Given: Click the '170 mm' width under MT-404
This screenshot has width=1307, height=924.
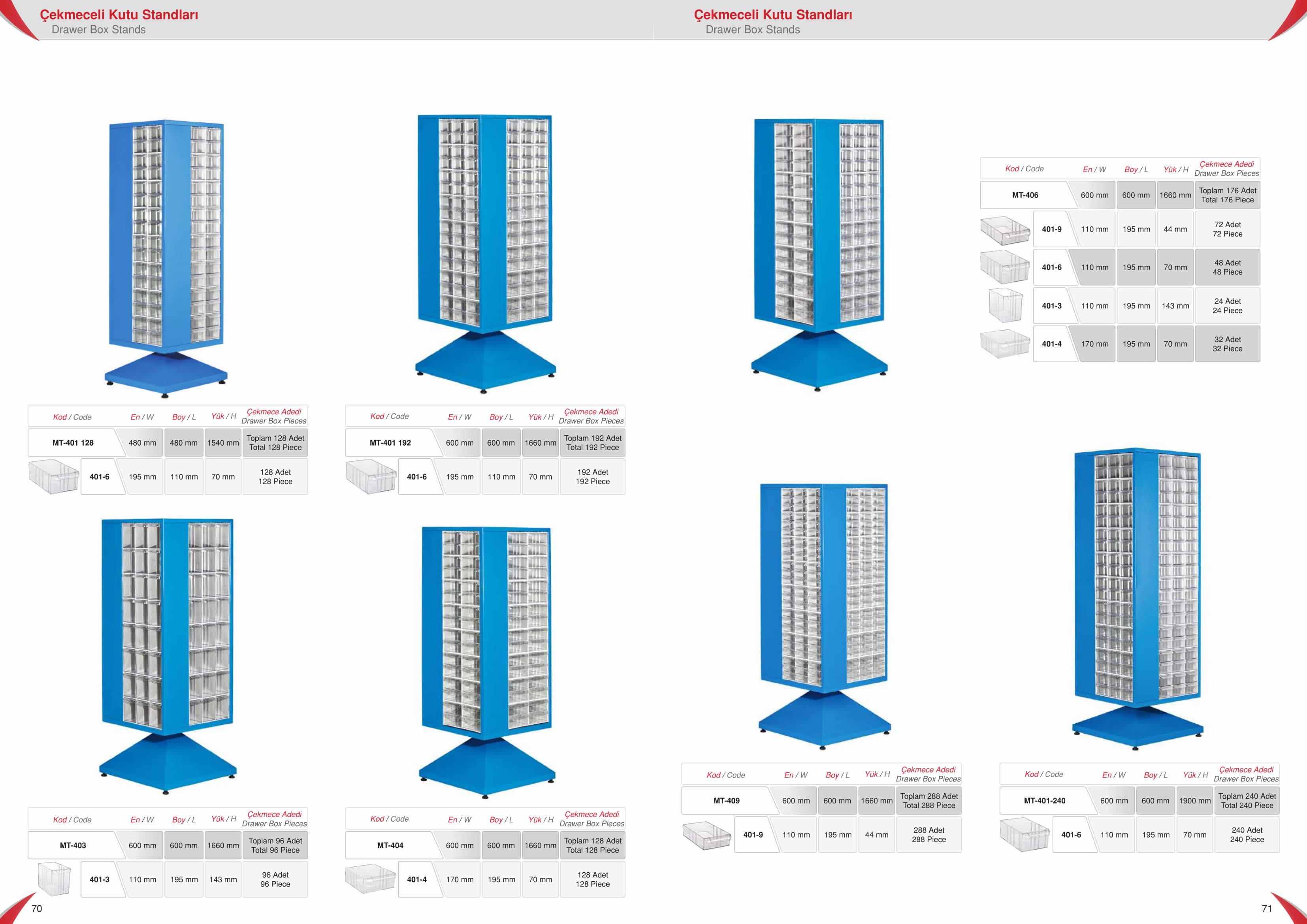Looking at the screenshot, I should [x=460, y=879].
